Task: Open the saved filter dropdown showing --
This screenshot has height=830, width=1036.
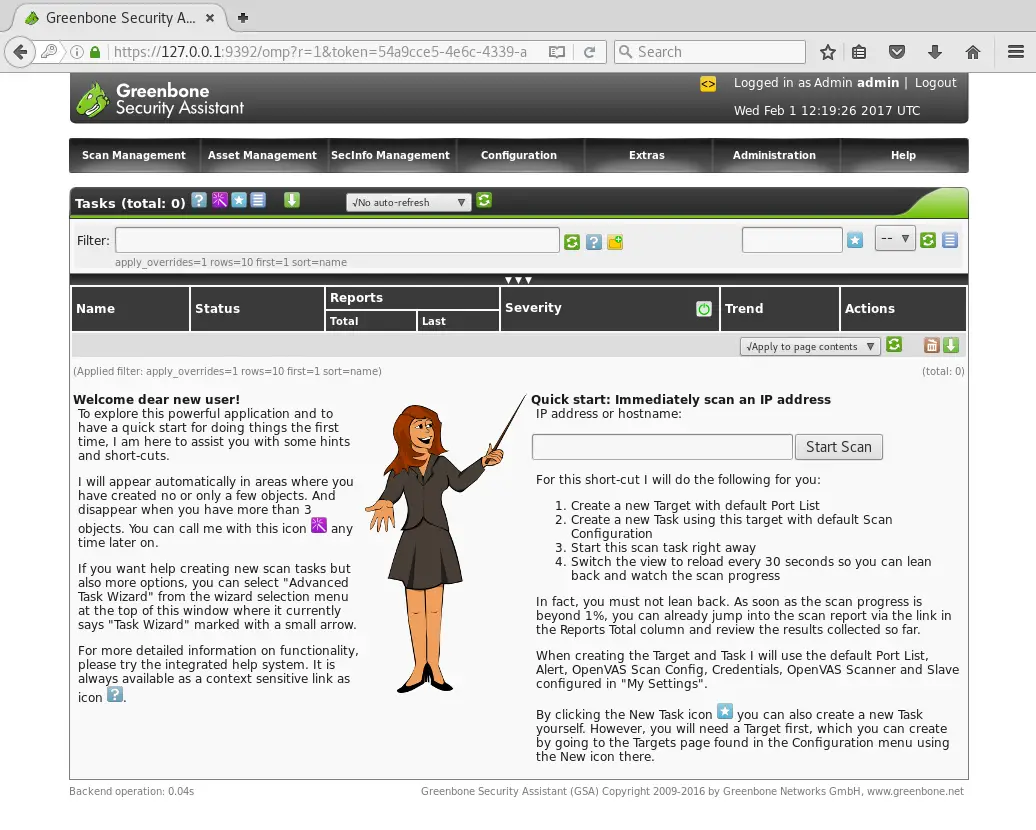Action: pyautogui.click(x=895, y=239)
